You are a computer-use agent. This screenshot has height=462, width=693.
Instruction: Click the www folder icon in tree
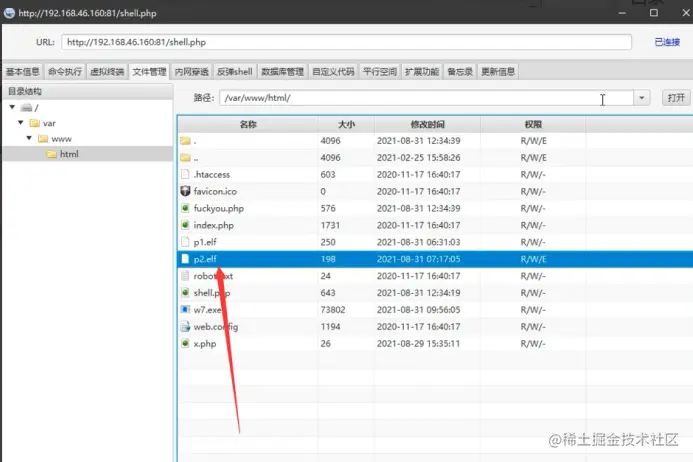(43, 139)
